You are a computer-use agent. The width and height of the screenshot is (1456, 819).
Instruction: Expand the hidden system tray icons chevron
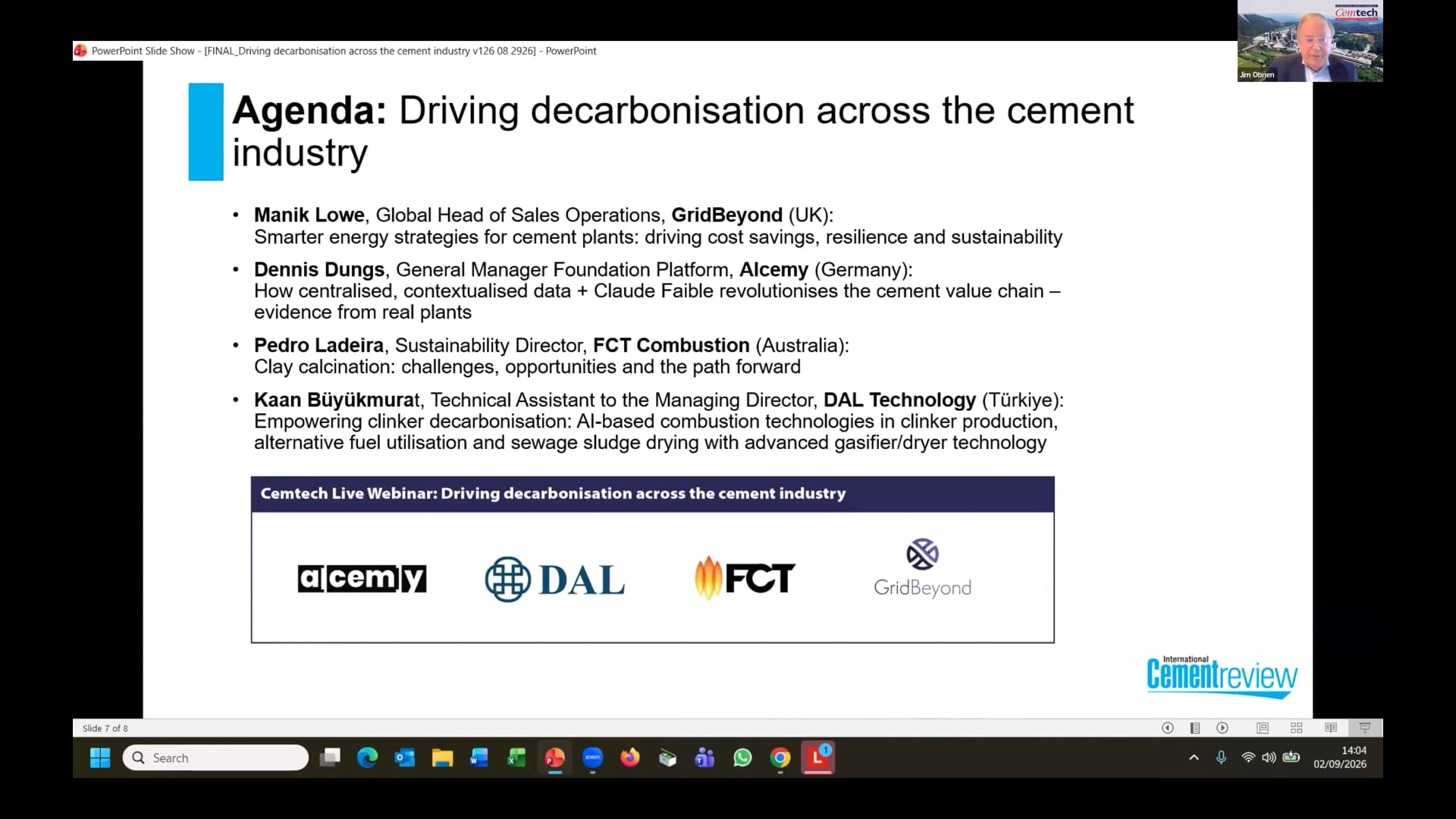pyautogui.click(x=1194, y=758)
